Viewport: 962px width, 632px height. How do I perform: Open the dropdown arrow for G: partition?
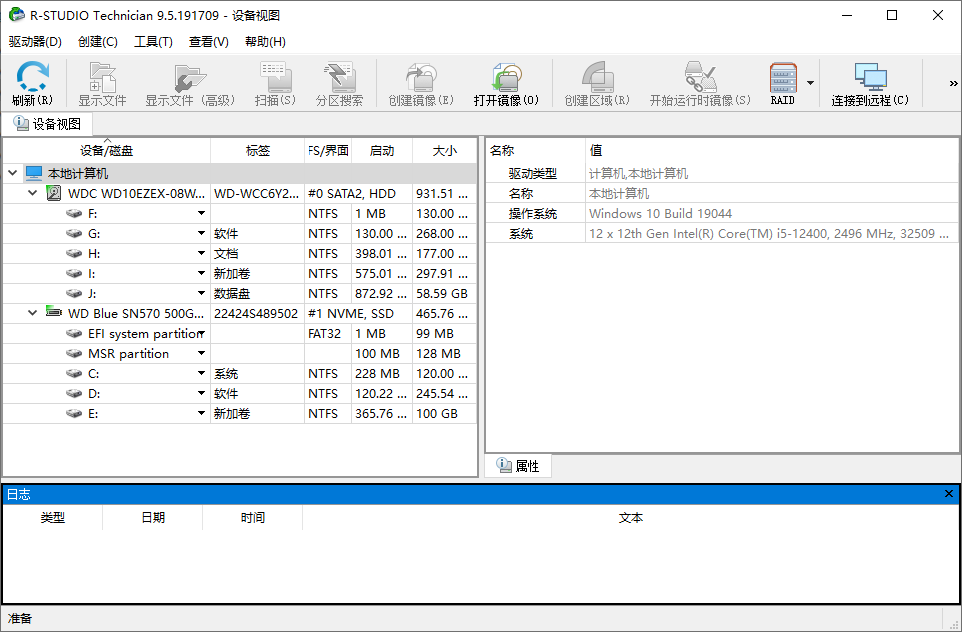click(x=201, y=233)
